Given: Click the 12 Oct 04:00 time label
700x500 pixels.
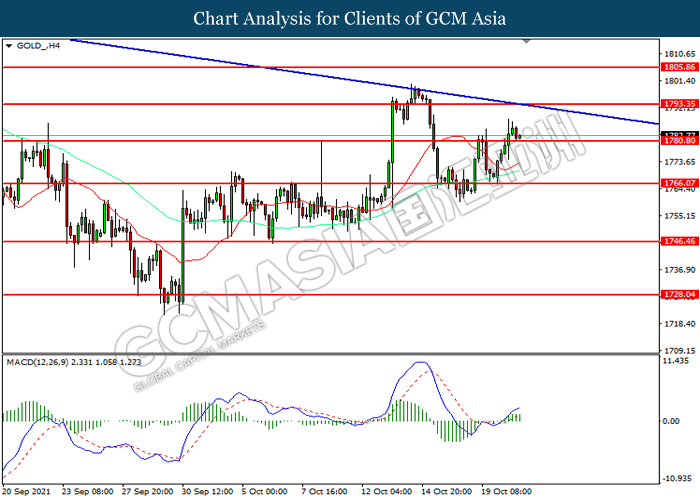Looking at the screenshot, I should 387,492.
